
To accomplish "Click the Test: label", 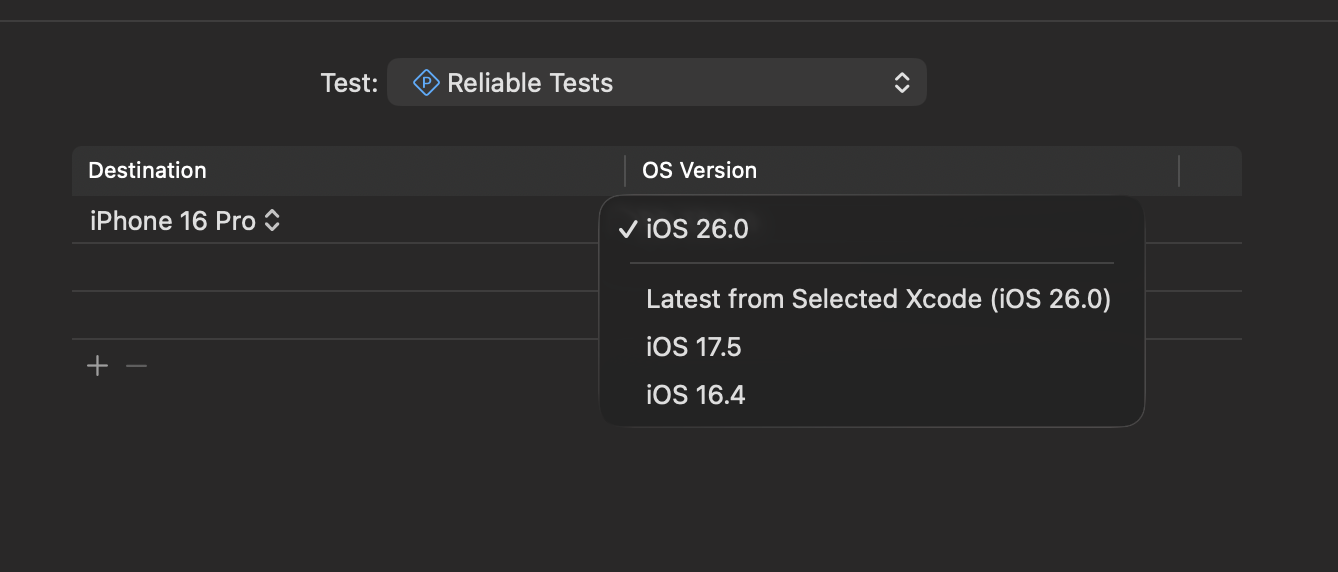I will click(349, 83).
